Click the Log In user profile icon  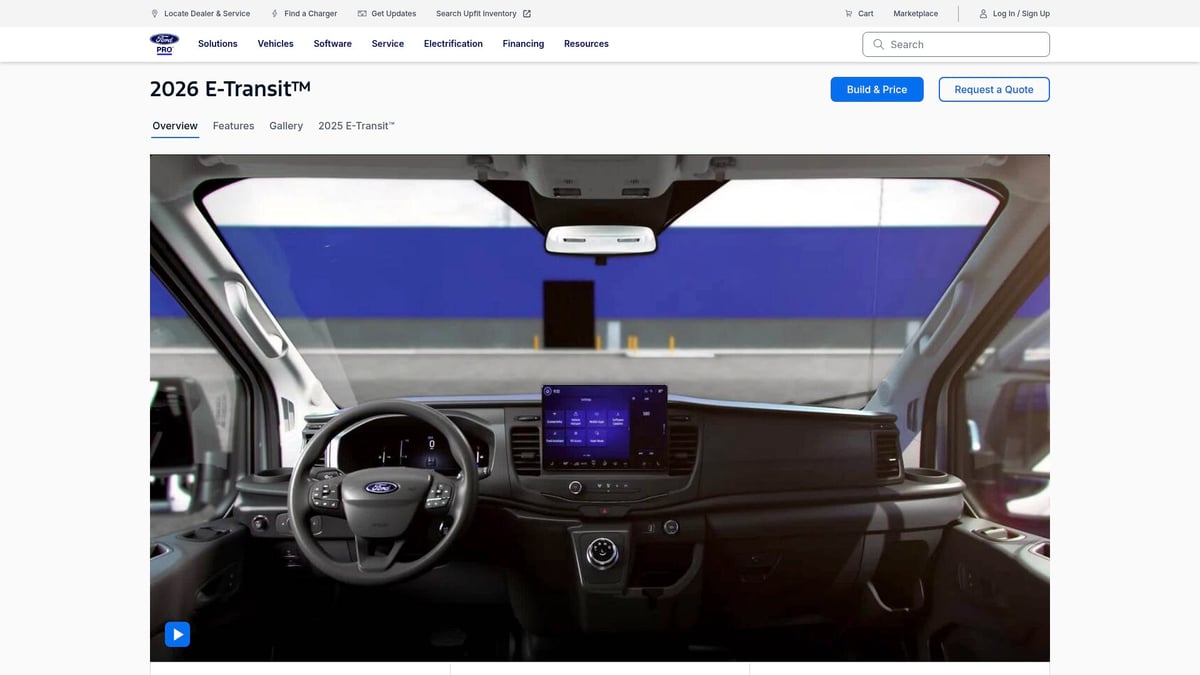click(x=983, y=14)
